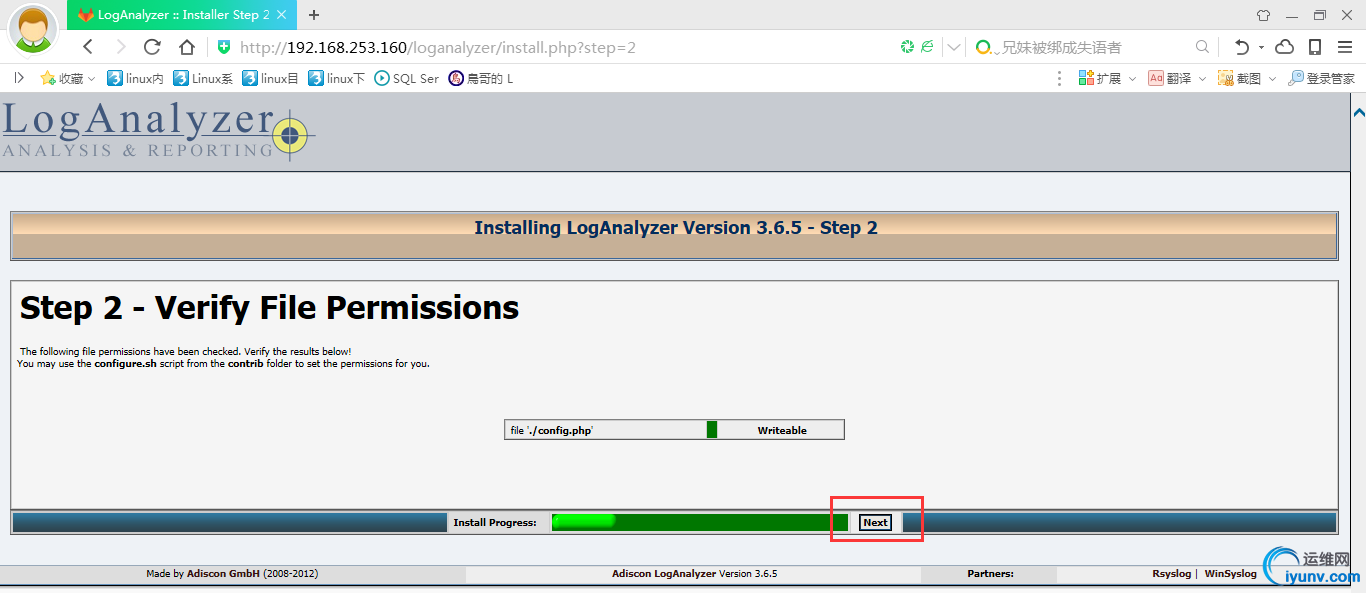Open the 'linux内' bookmark

(x=135, y=78)
